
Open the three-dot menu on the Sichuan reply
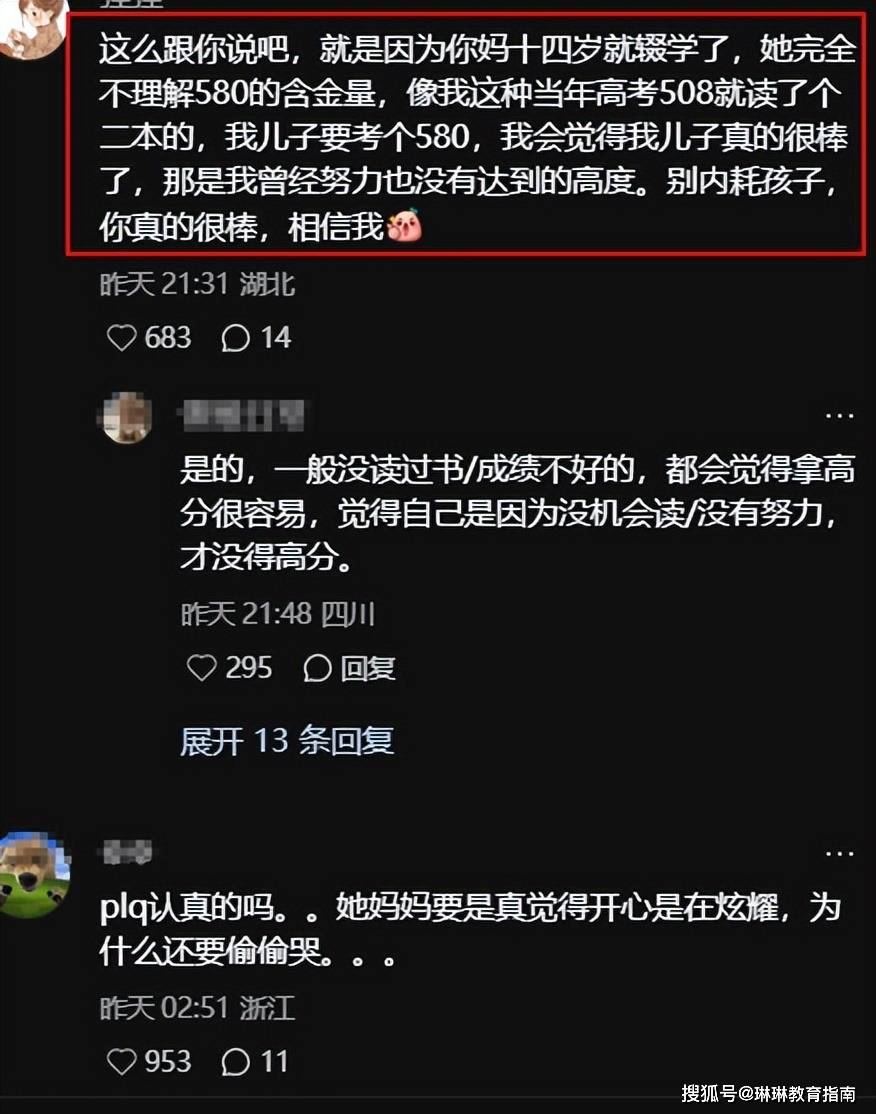tap(839, 416)
